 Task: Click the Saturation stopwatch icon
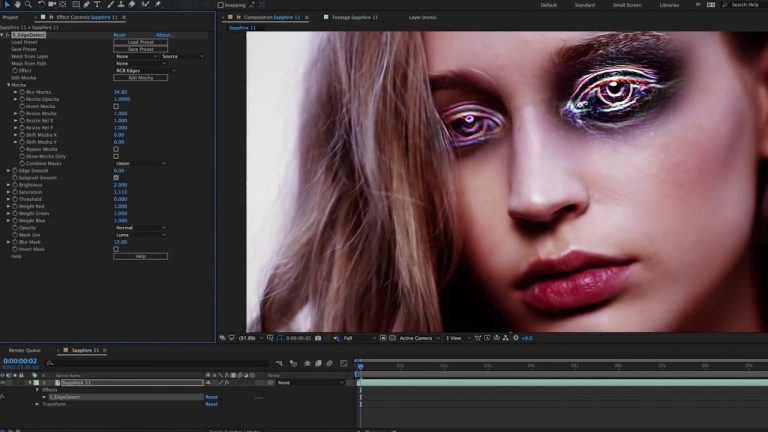click(x=14, y=192)
